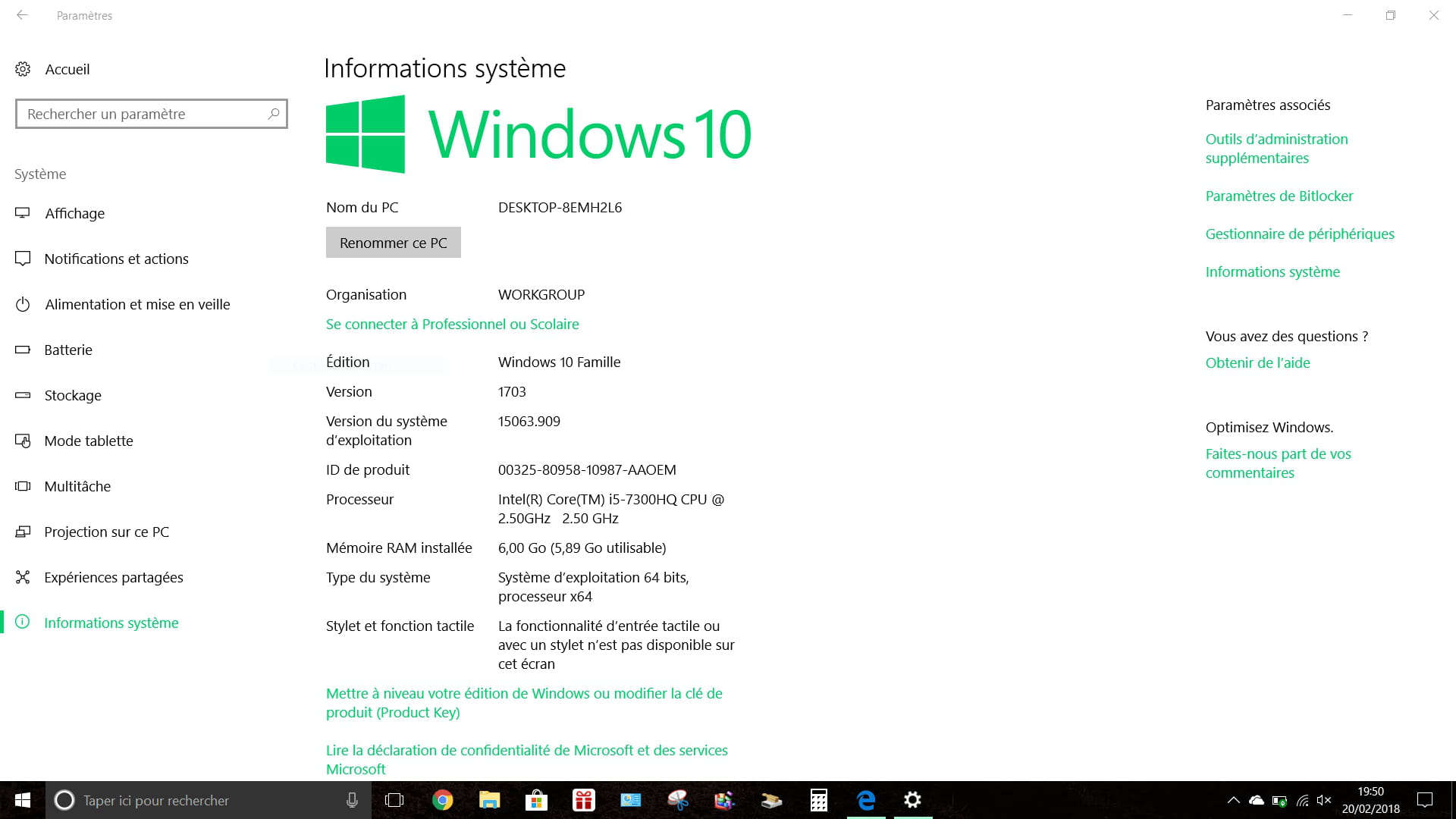Click the Renommer ce PC button
The image size is (1456, 819).
[x=394, y=243]
